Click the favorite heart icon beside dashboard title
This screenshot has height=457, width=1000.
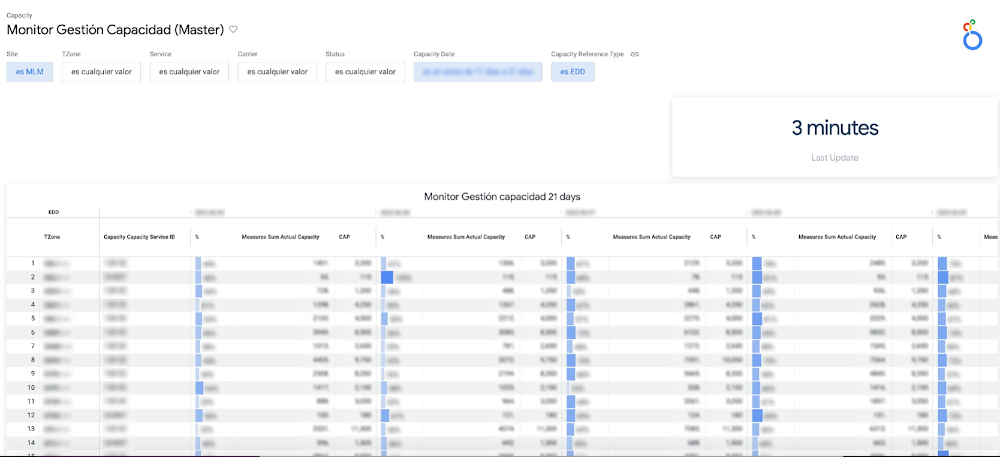(233, 30)
